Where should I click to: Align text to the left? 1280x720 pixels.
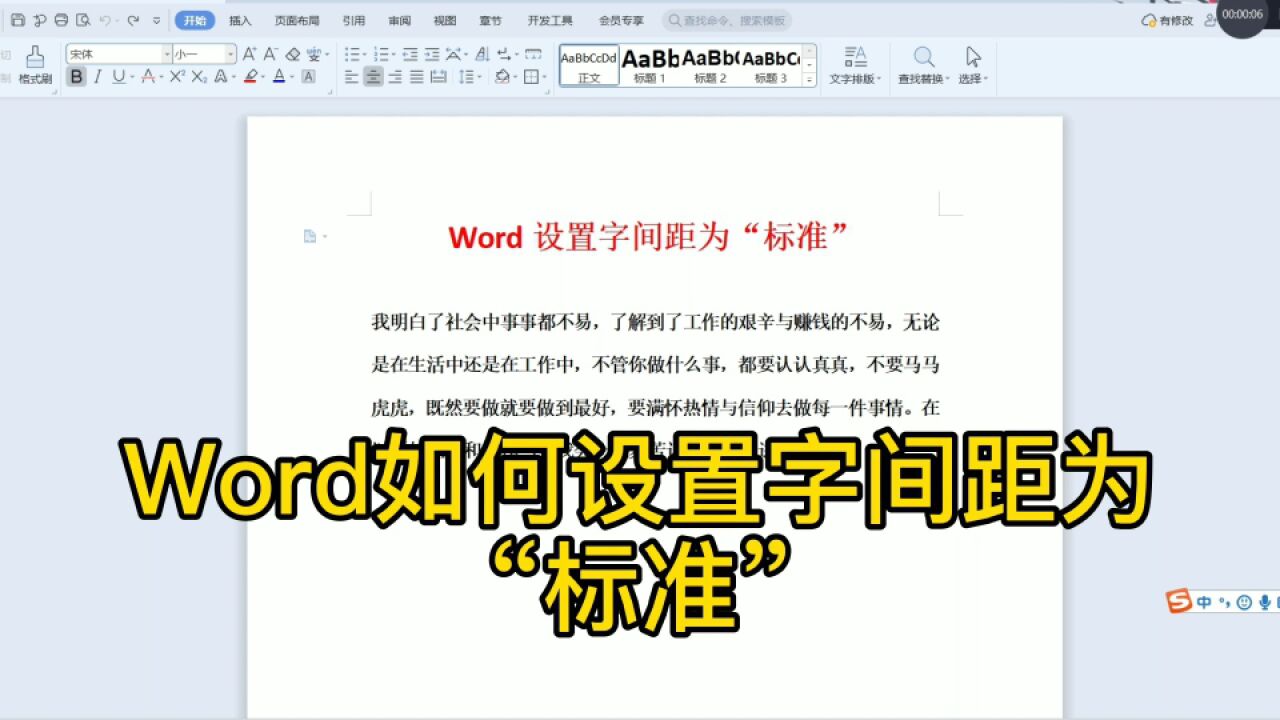click(352, 77)
